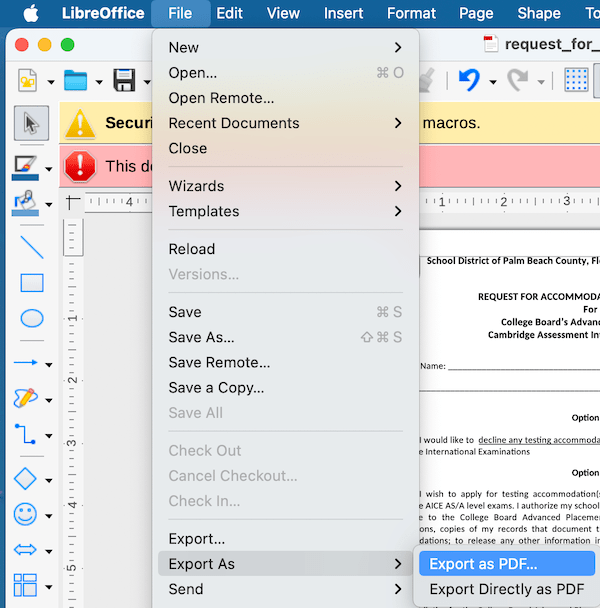Select the Ellipse tool
Screen dimensions: 600x608
click(x=32, y=318)
